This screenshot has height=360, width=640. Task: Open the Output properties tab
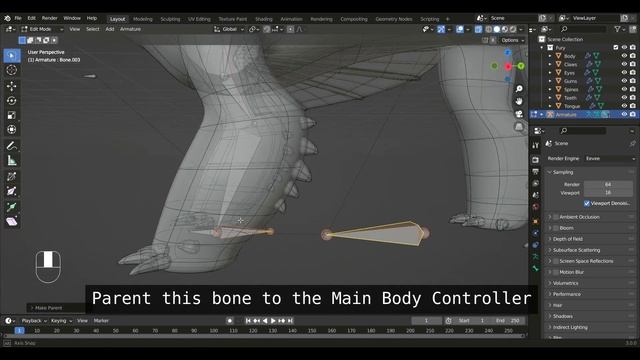tap(536, 171)
